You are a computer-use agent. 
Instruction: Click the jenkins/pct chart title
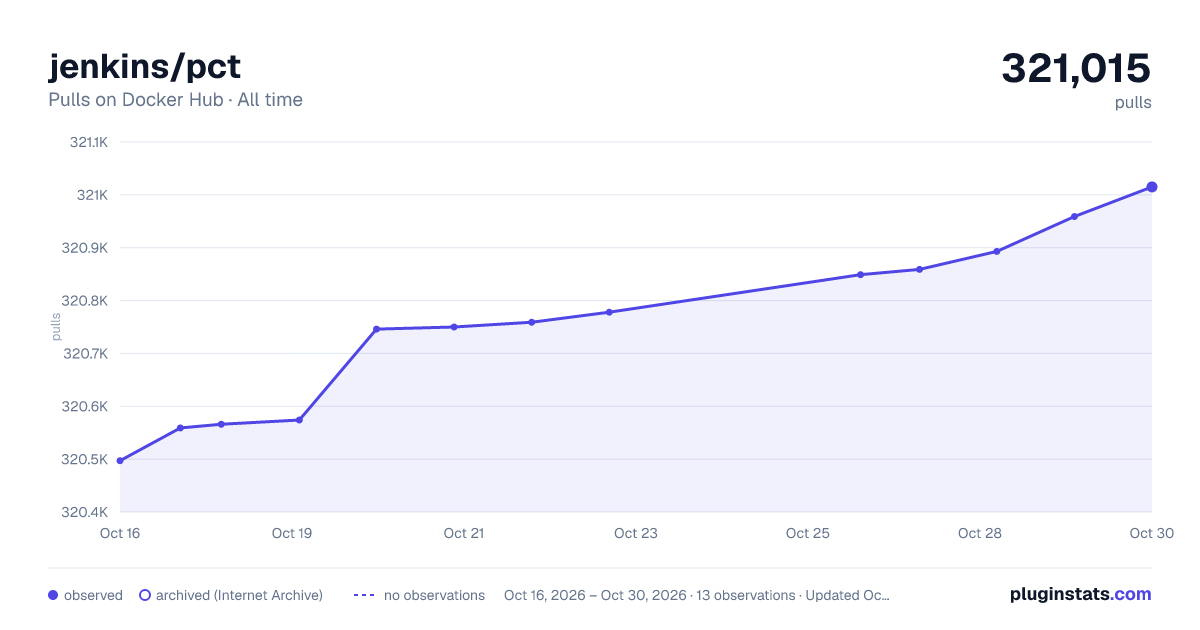[145, 67]
